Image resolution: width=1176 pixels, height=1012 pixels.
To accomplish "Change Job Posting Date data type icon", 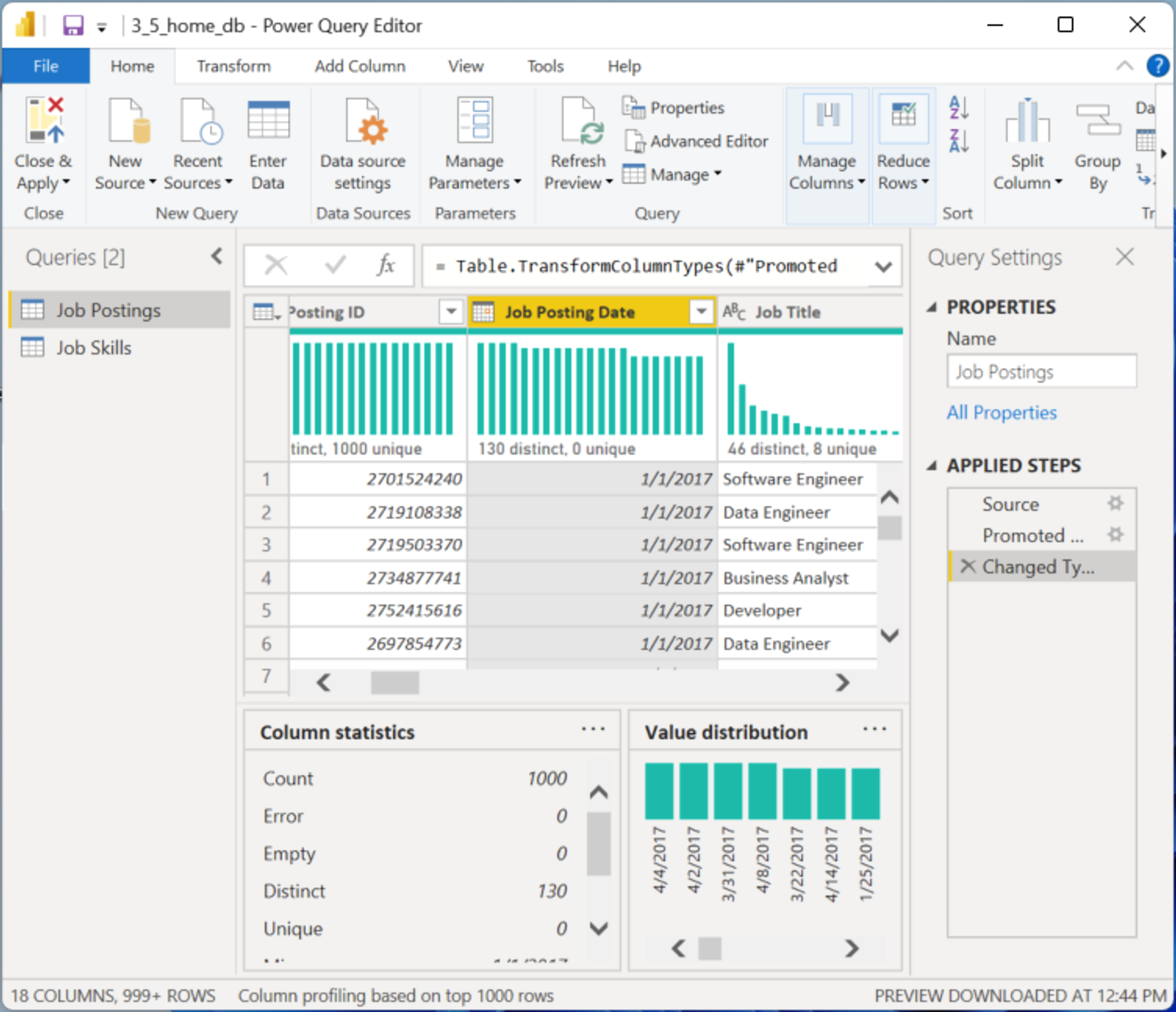I will point(484,313).
